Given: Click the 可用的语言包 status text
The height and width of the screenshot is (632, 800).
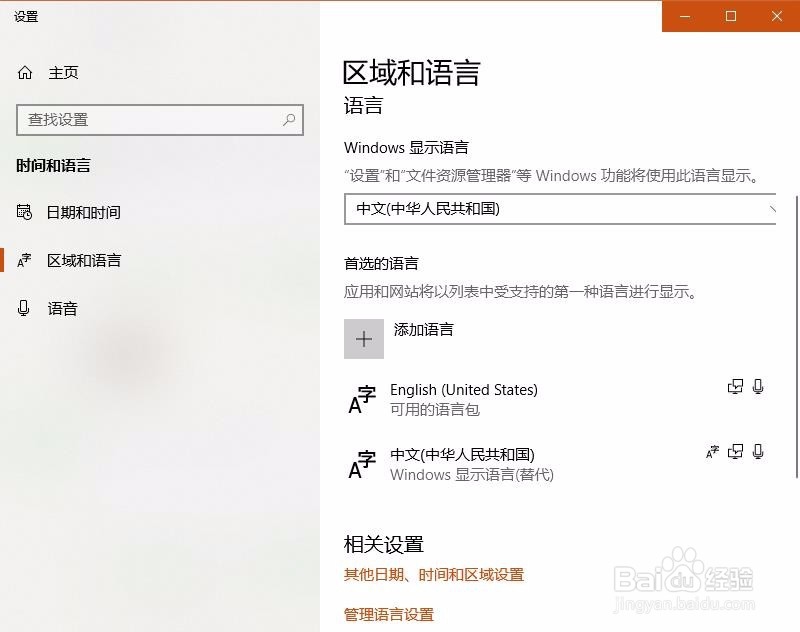Looking at the screenshot, I should pos(435,410).
